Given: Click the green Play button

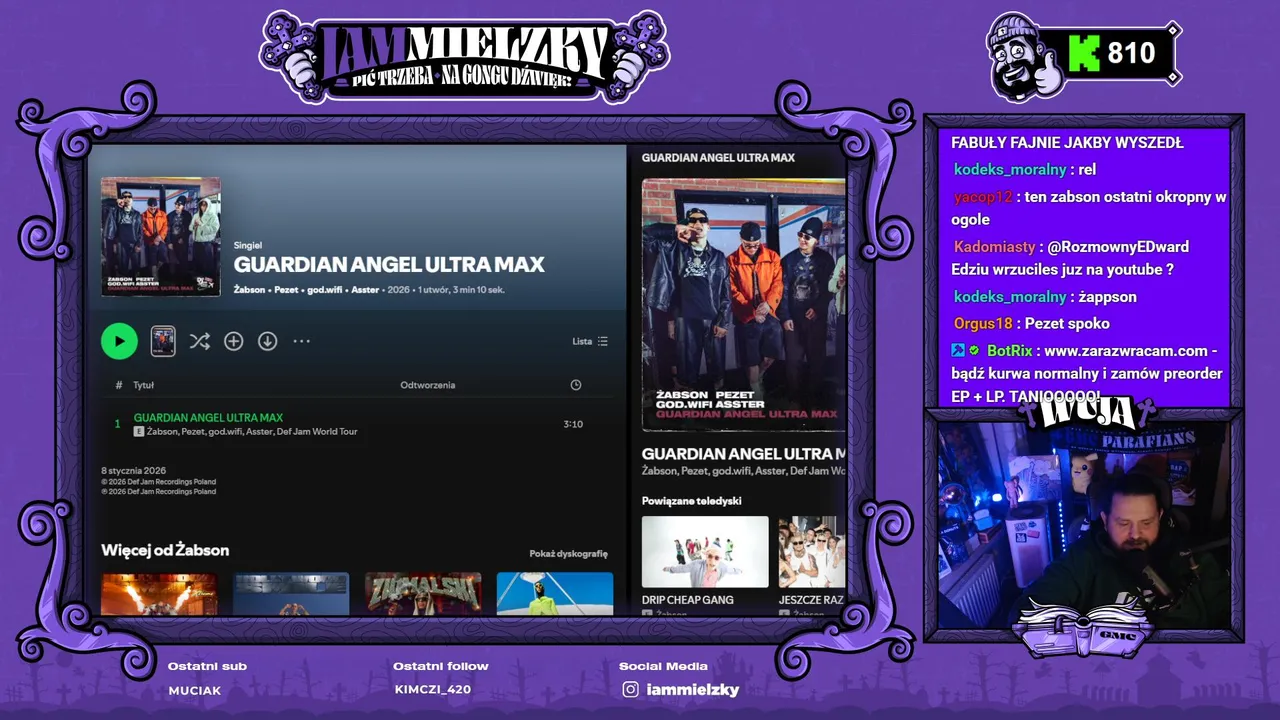Looking at the screenshot, I should pyautogui.click(x=119, y=341).
